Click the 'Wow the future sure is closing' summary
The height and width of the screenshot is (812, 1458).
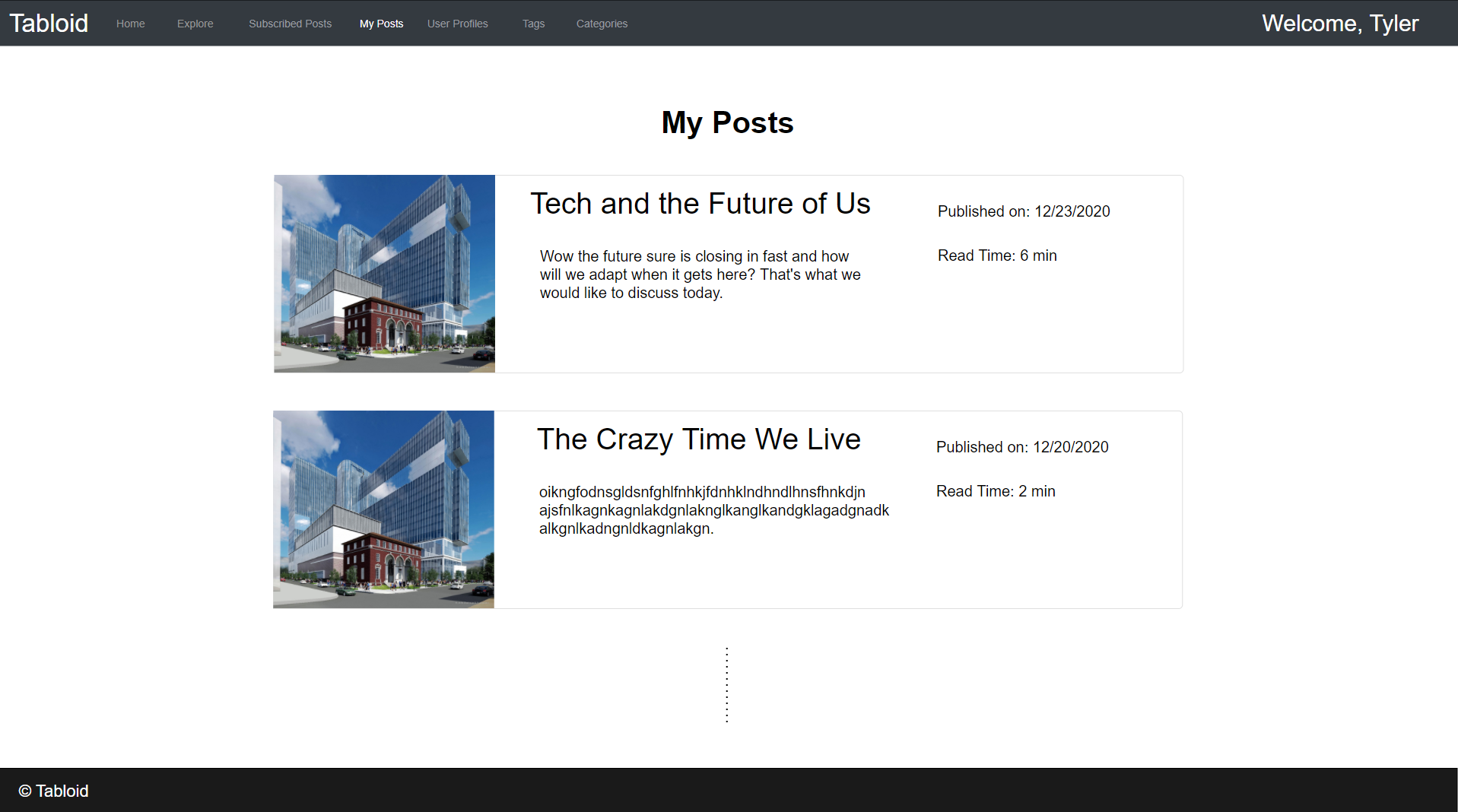700,274
